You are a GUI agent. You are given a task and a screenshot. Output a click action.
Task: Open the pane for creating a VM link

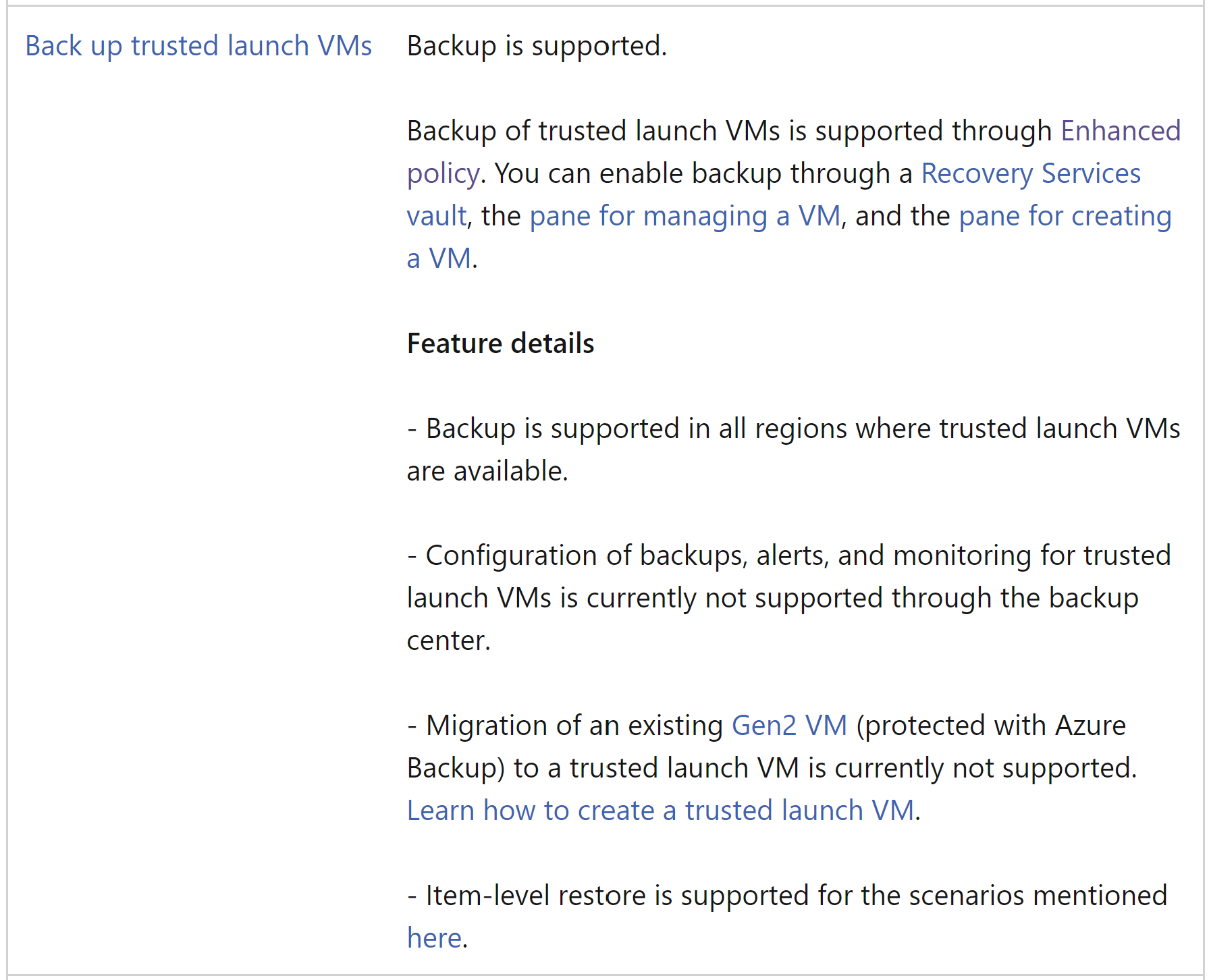1065,216
